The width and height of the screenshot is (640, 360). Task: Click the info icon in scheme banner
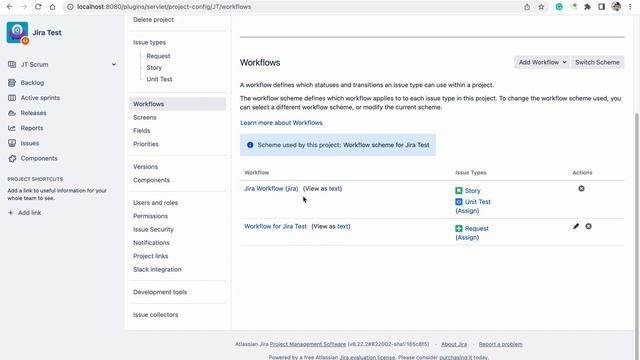(250, 145)
